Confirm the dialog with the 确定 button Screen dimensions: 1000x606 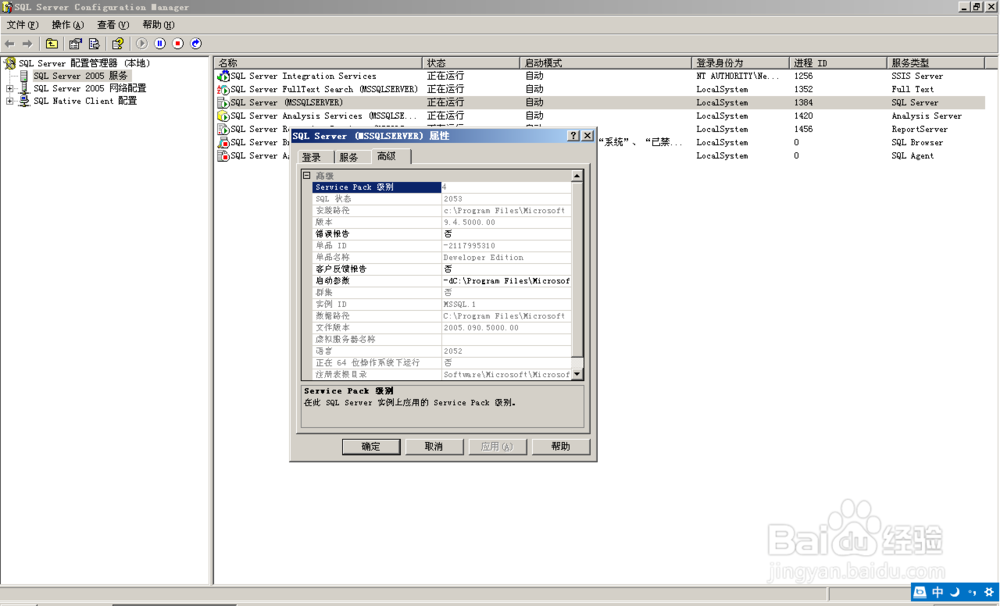[x=371, y=446]
